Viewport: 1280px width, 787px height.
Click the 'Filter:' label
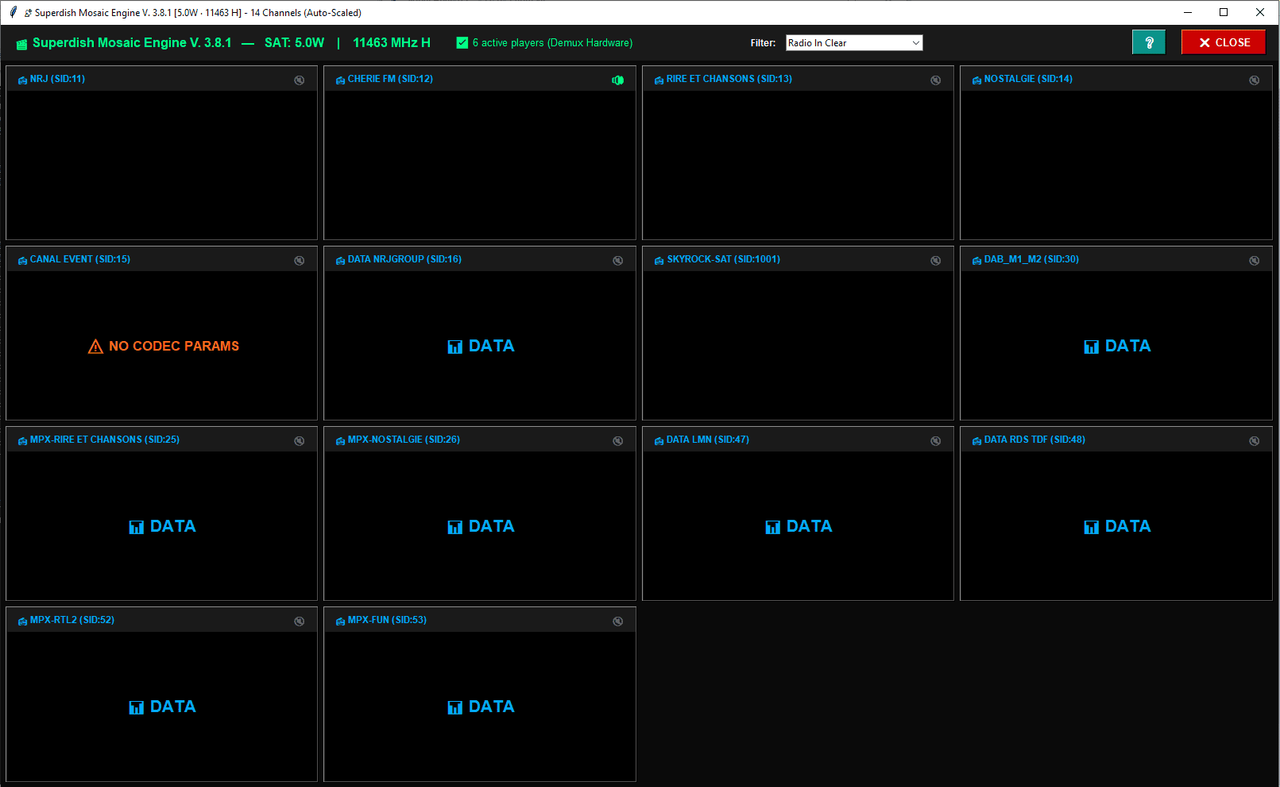tap(763, 43)
